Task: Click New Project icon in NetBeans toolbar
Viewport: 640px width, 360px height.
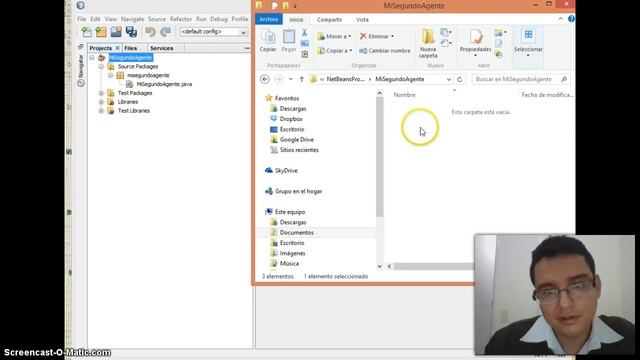Action: [x=101, y=32]
